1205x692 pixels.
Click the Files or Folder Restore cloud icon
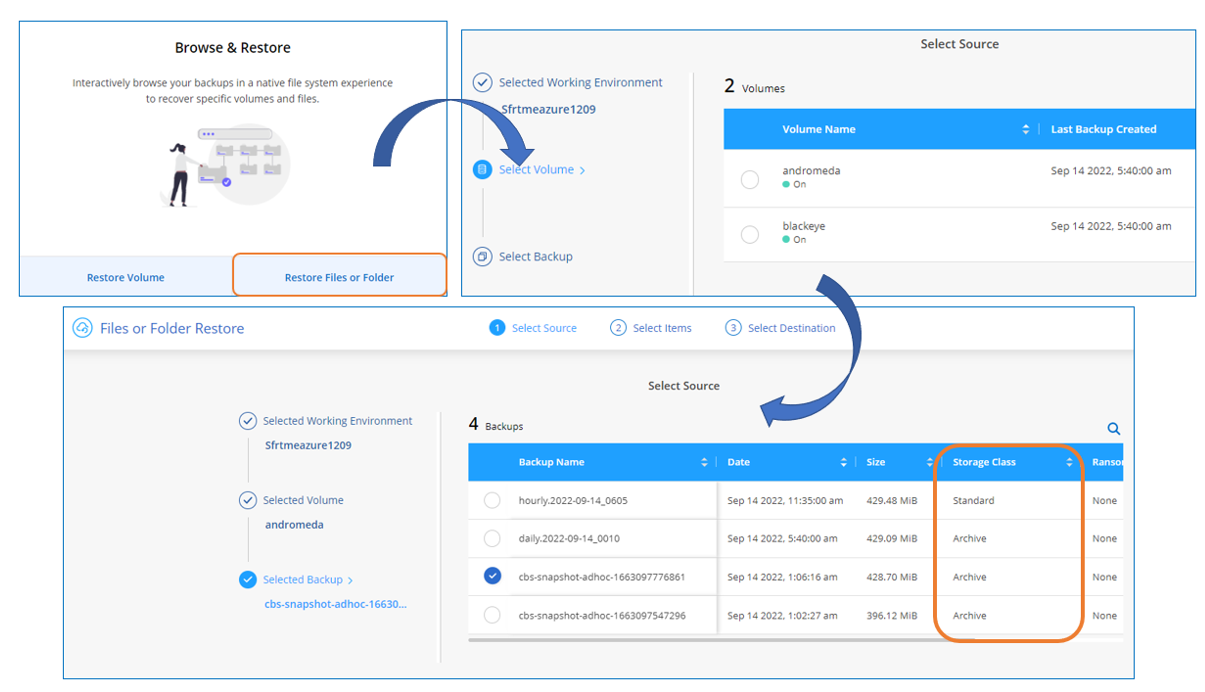83,328
